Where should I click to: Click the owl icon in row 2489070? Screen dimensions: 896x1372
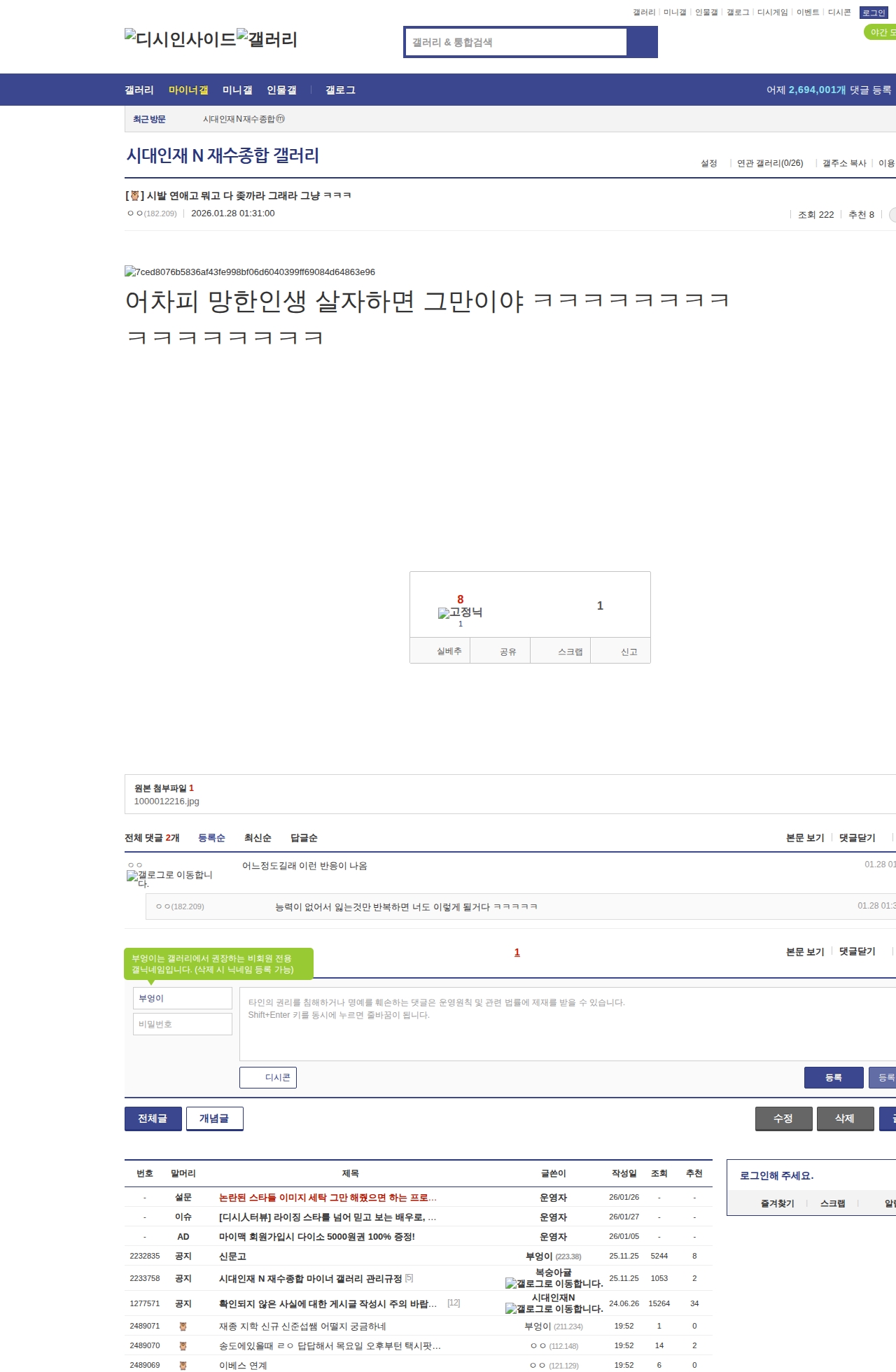[x=183, y=1345]
